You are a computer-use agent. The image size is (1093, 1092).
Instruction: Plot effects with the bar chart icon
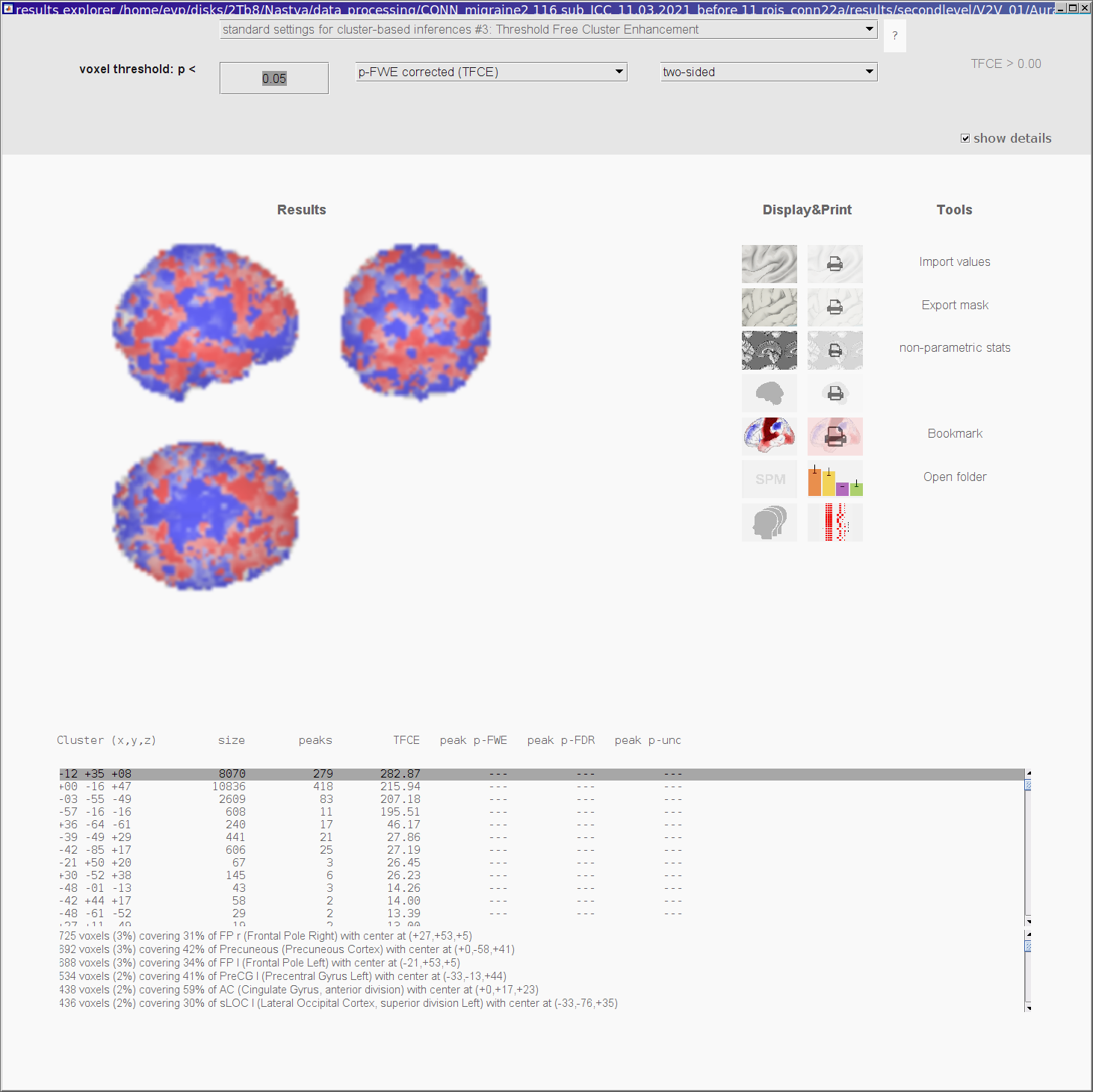835,479
